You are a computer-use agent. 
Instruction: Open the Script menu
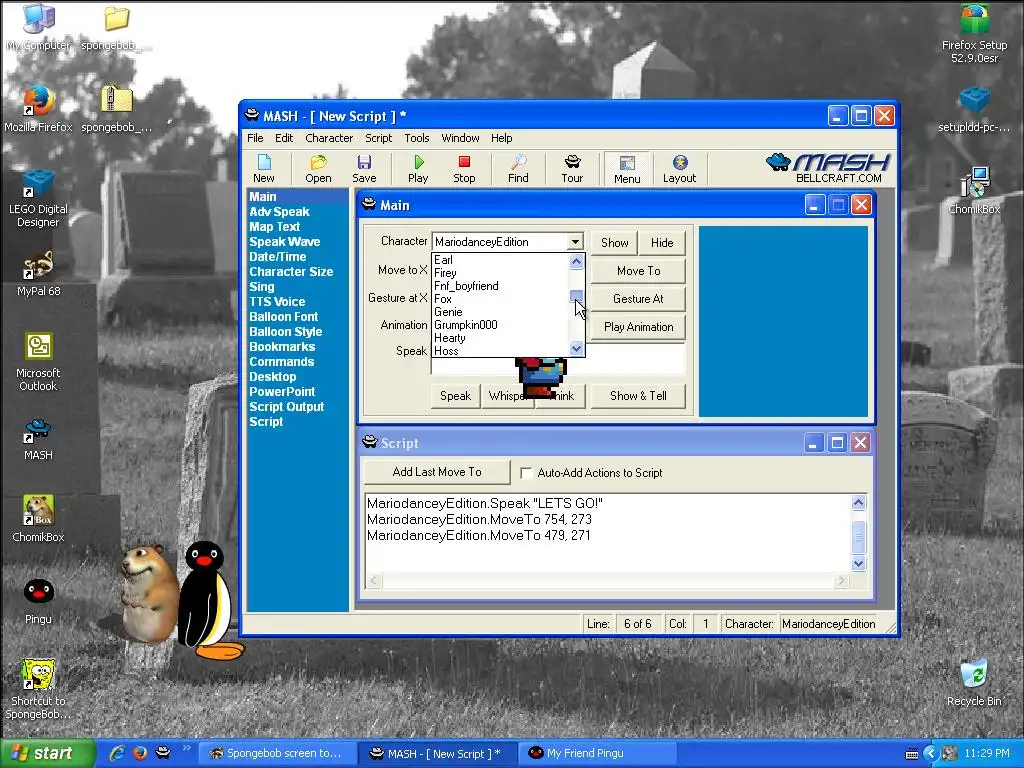tap(379, 138)
